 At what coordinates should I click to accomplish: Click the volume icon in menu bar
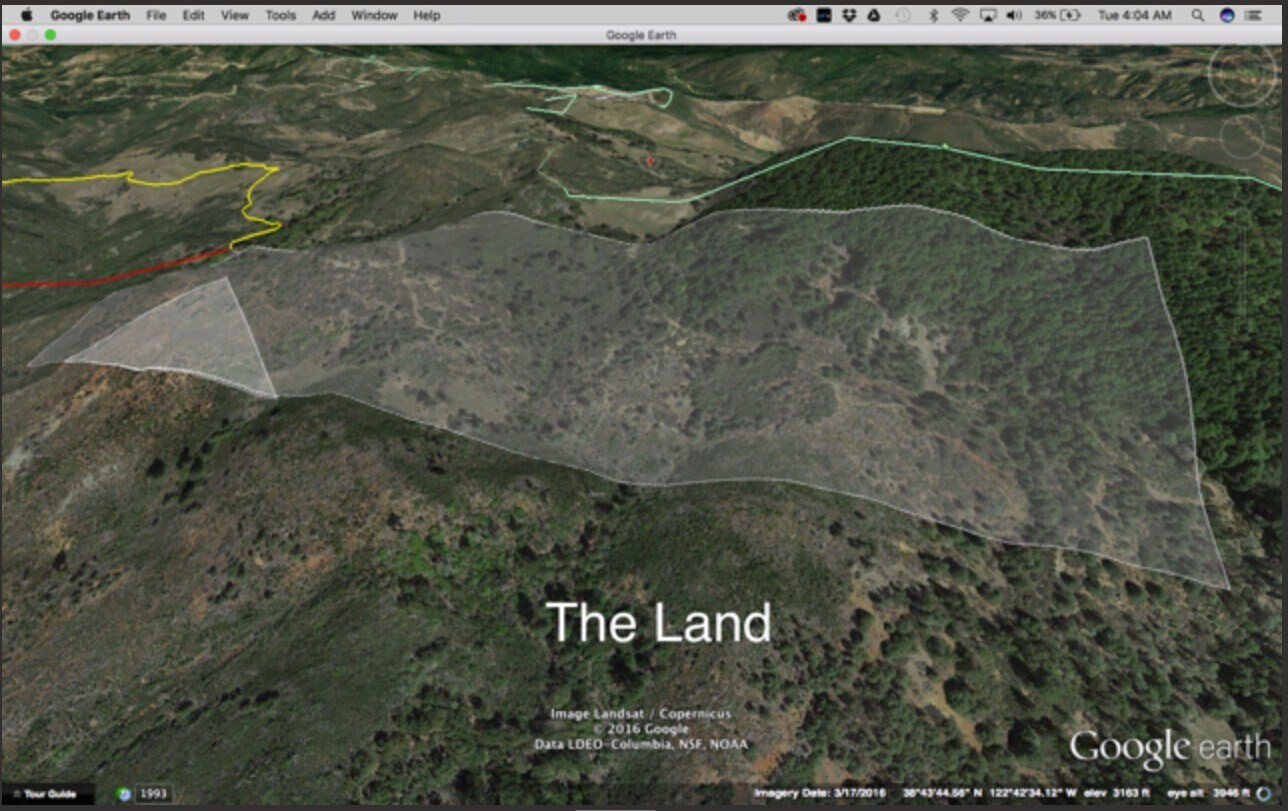click(1016, 15)
